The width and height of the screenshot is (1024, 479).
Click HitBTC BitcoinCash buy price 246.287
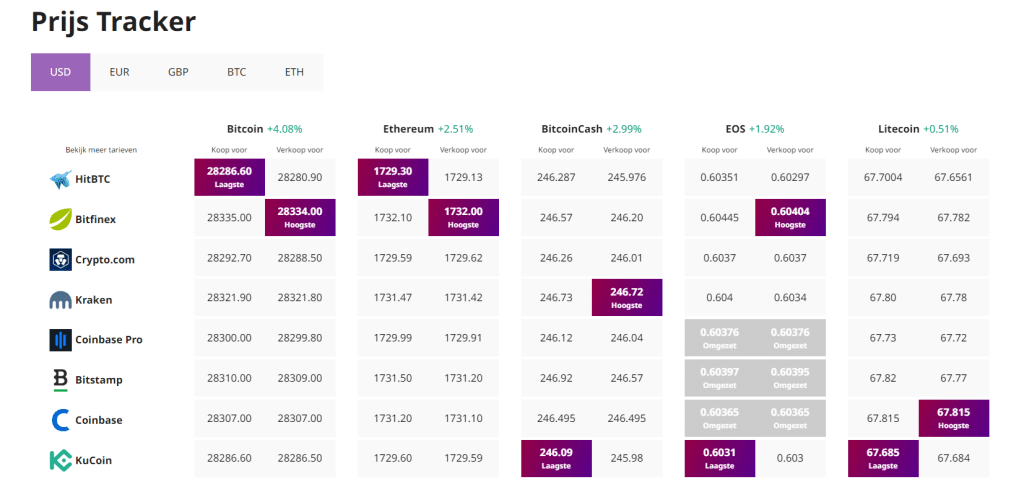coord(556,178)
